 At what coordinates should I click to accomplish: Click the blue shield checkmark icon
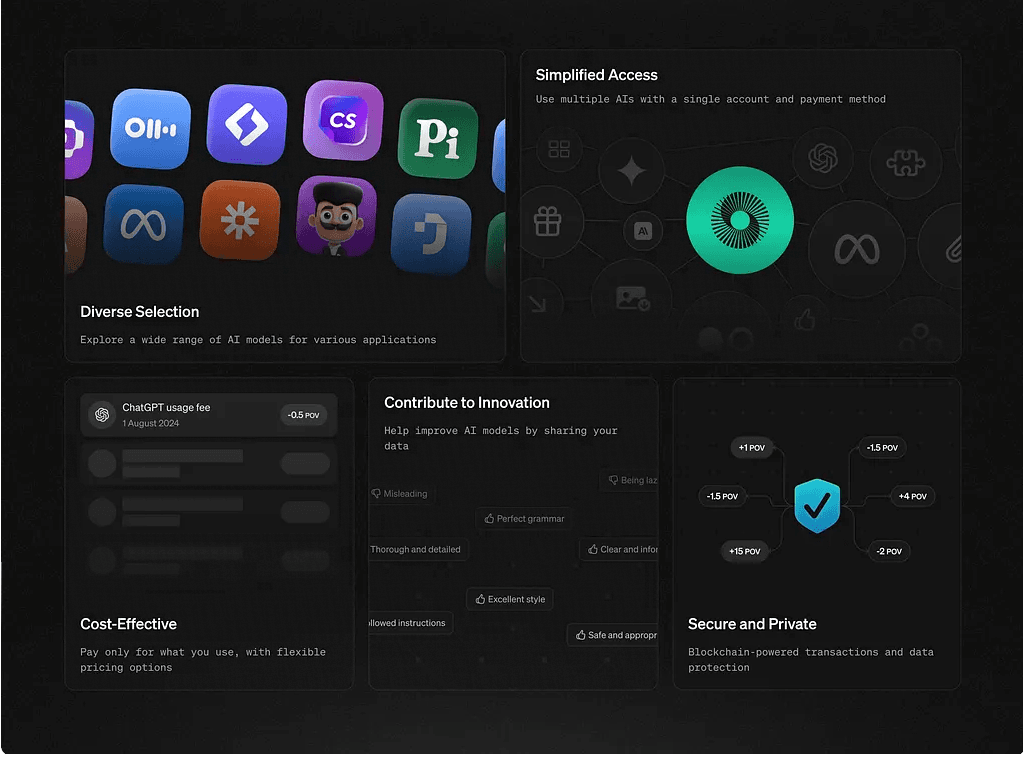tap(817, 506)
